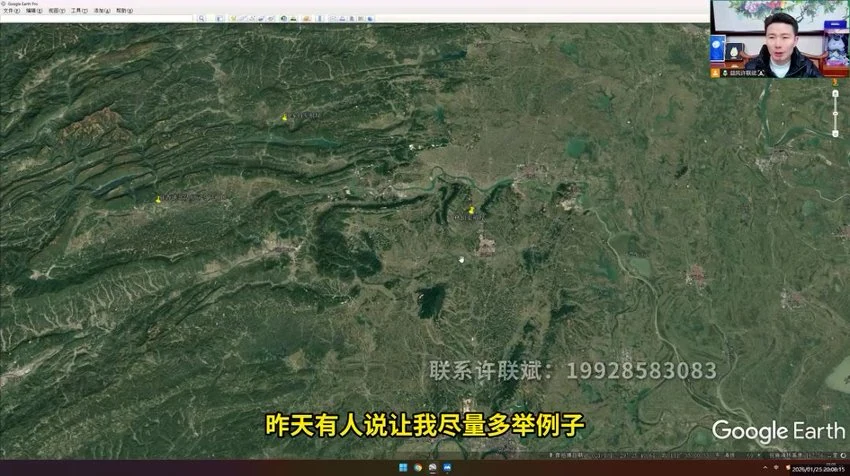The image size is (850, 476).
Task: Expand the 添加 (Add) menu
Action: tap(98, 10)
